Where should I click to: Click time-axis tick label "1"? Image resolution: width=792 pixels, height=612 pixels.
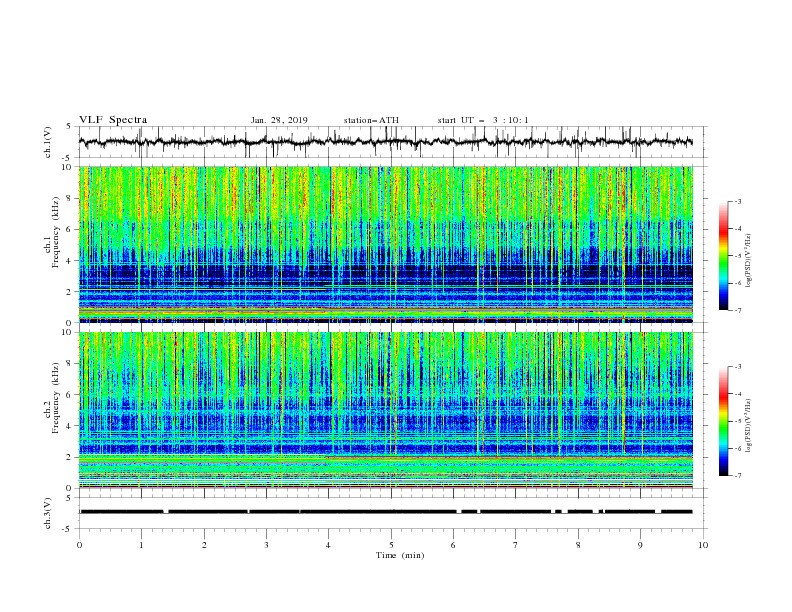[x=141, y=545]
